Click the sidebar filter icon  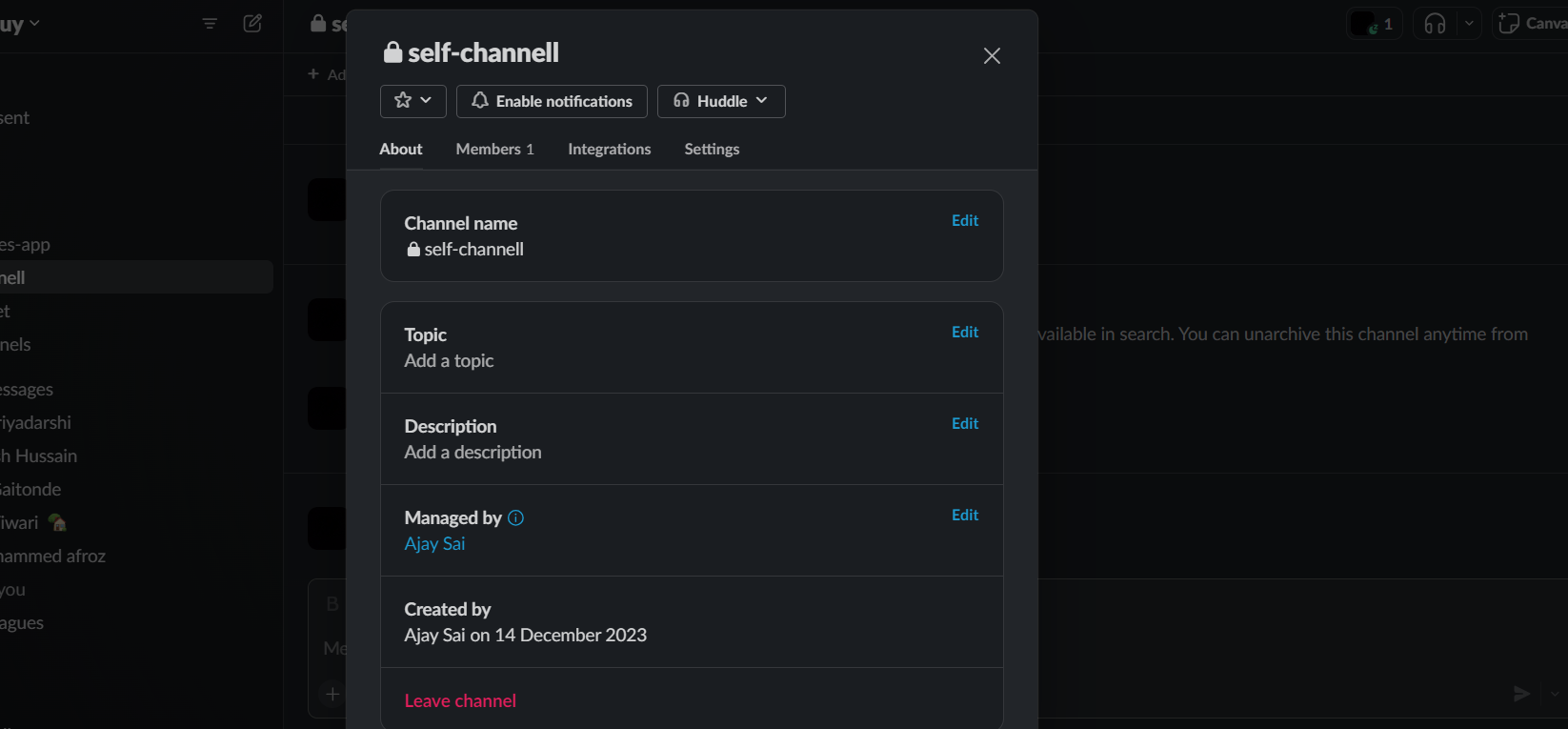point(210,24)
